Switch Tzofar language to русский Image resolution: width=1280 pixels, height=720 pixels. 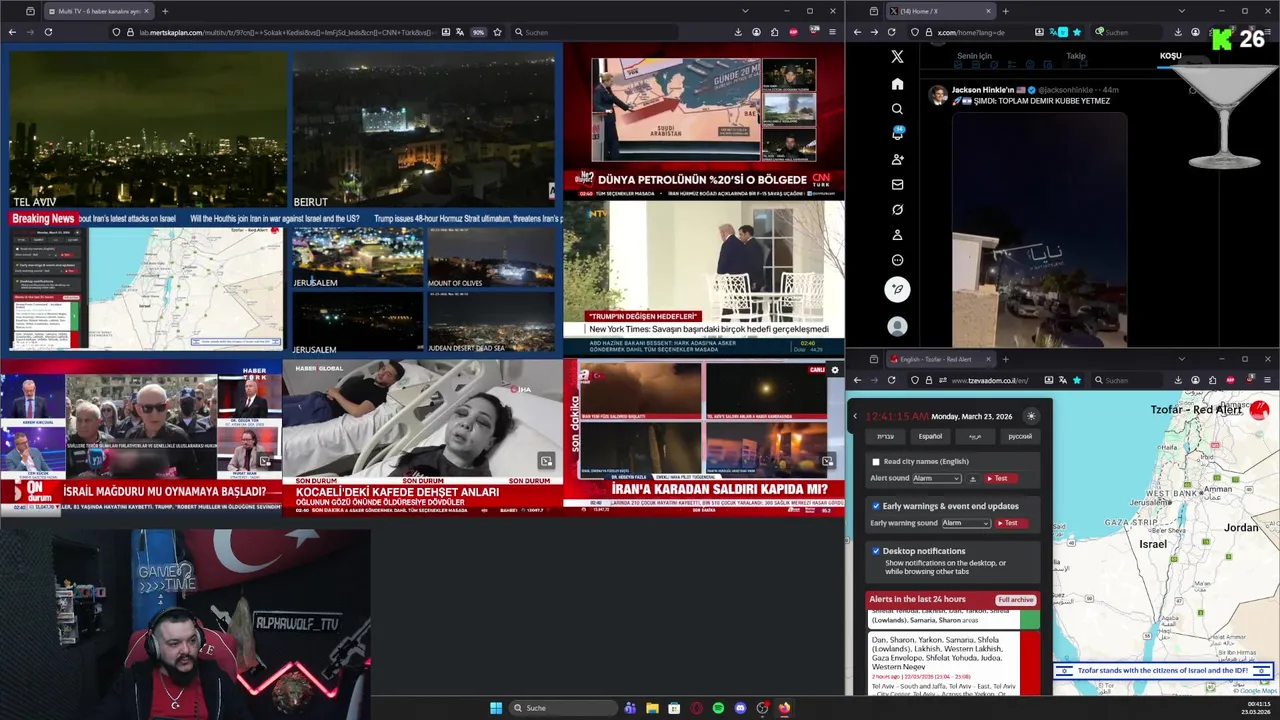pyautogui.click(x=1019, y=436)
